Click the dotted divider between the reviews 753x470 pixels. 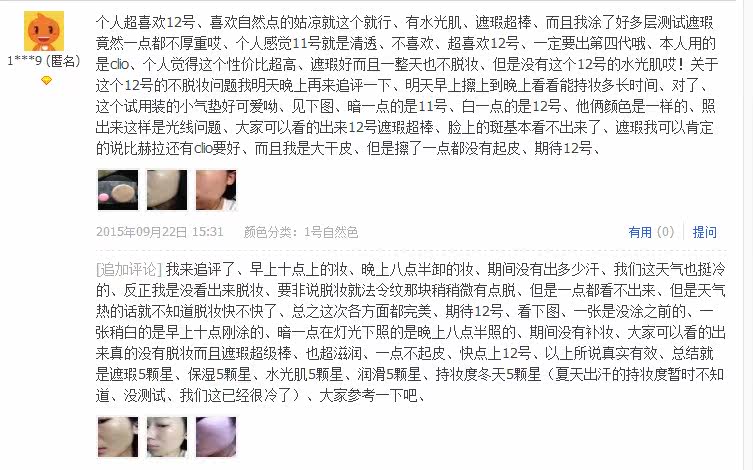[411, 251]
